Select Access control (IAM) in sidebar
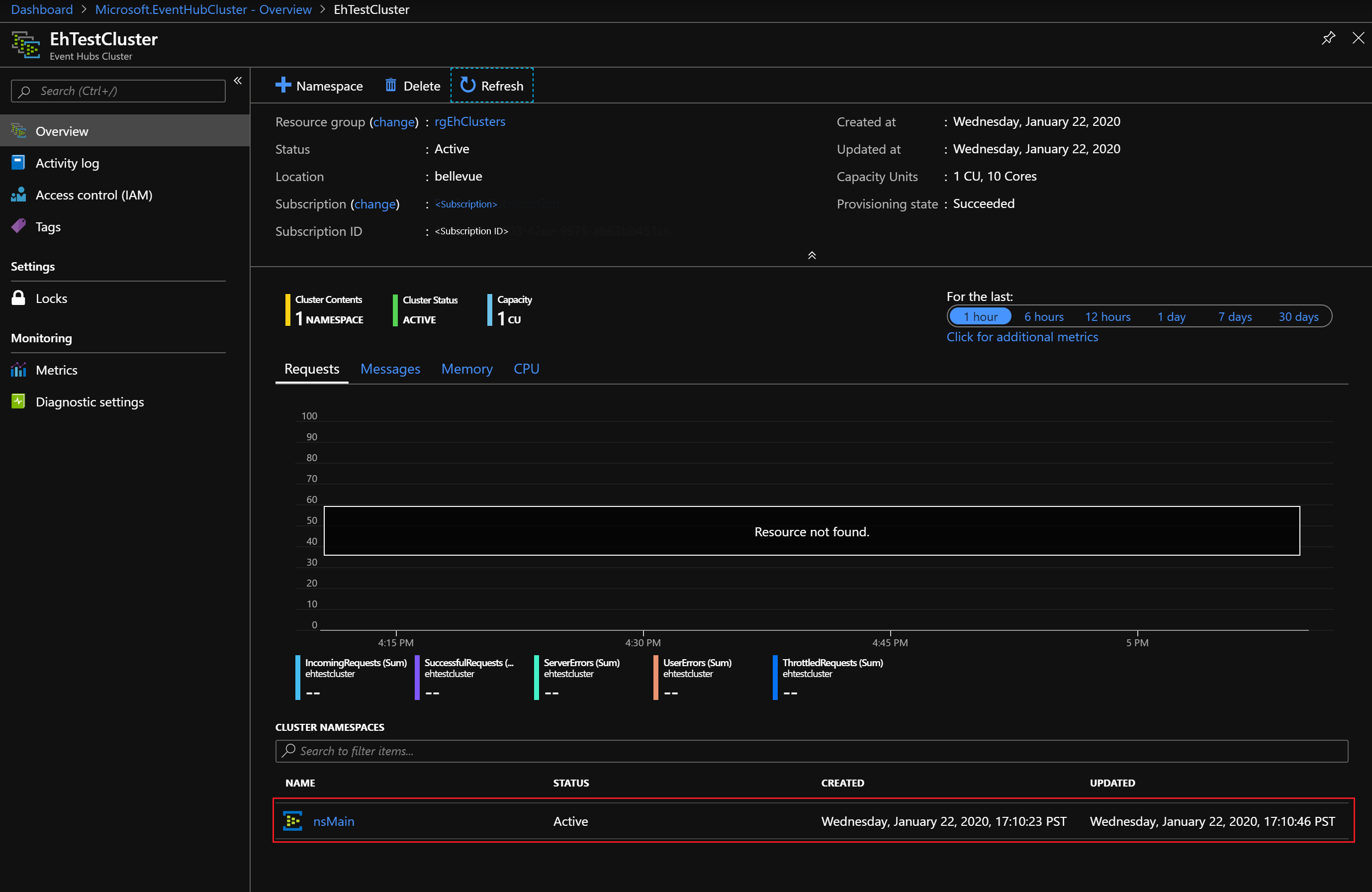1372x892 pixels. [x=93, y=195]
